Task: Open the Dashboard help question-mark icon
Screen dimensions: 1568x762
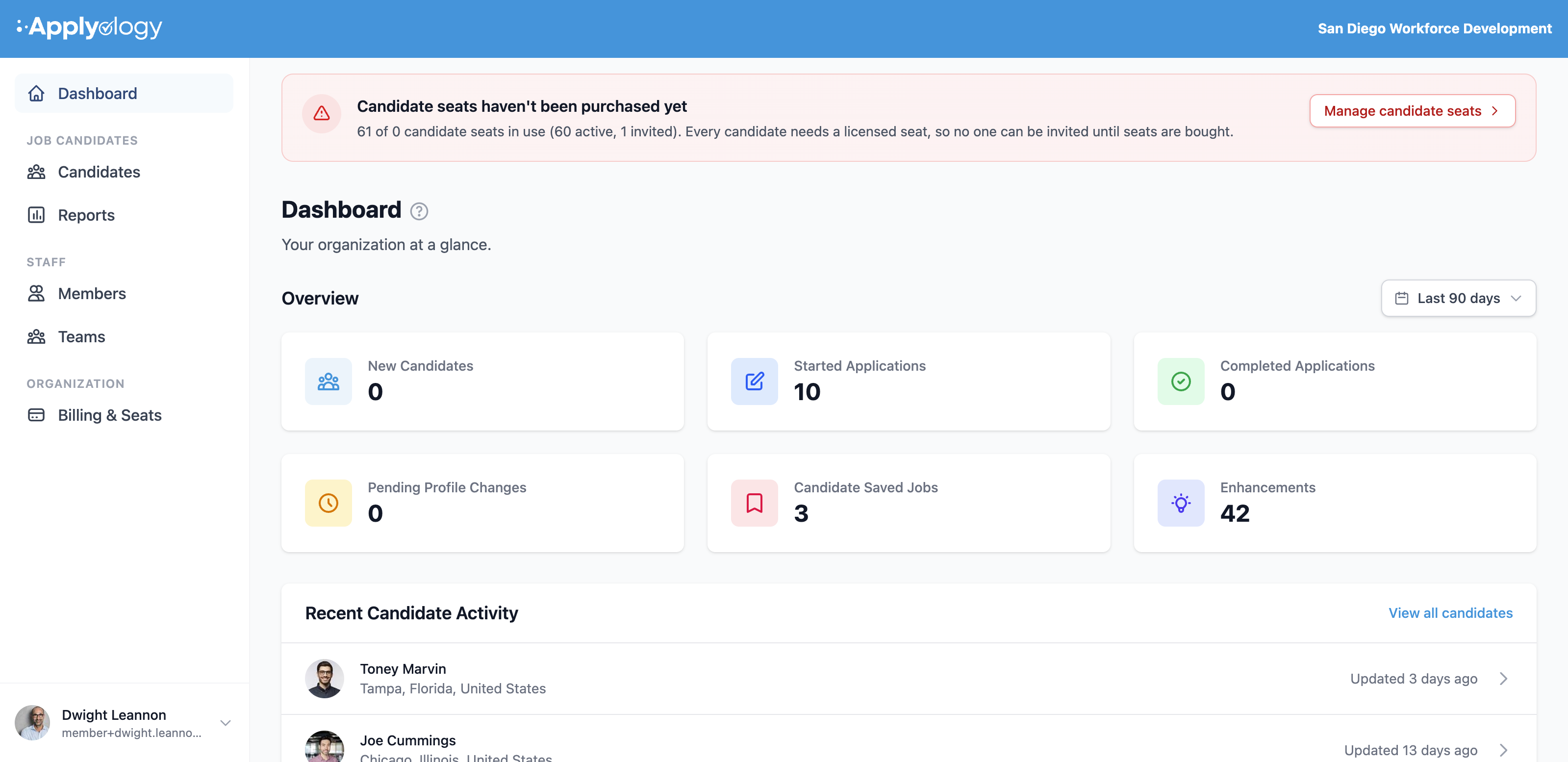Action: click(x=419, y=211)
